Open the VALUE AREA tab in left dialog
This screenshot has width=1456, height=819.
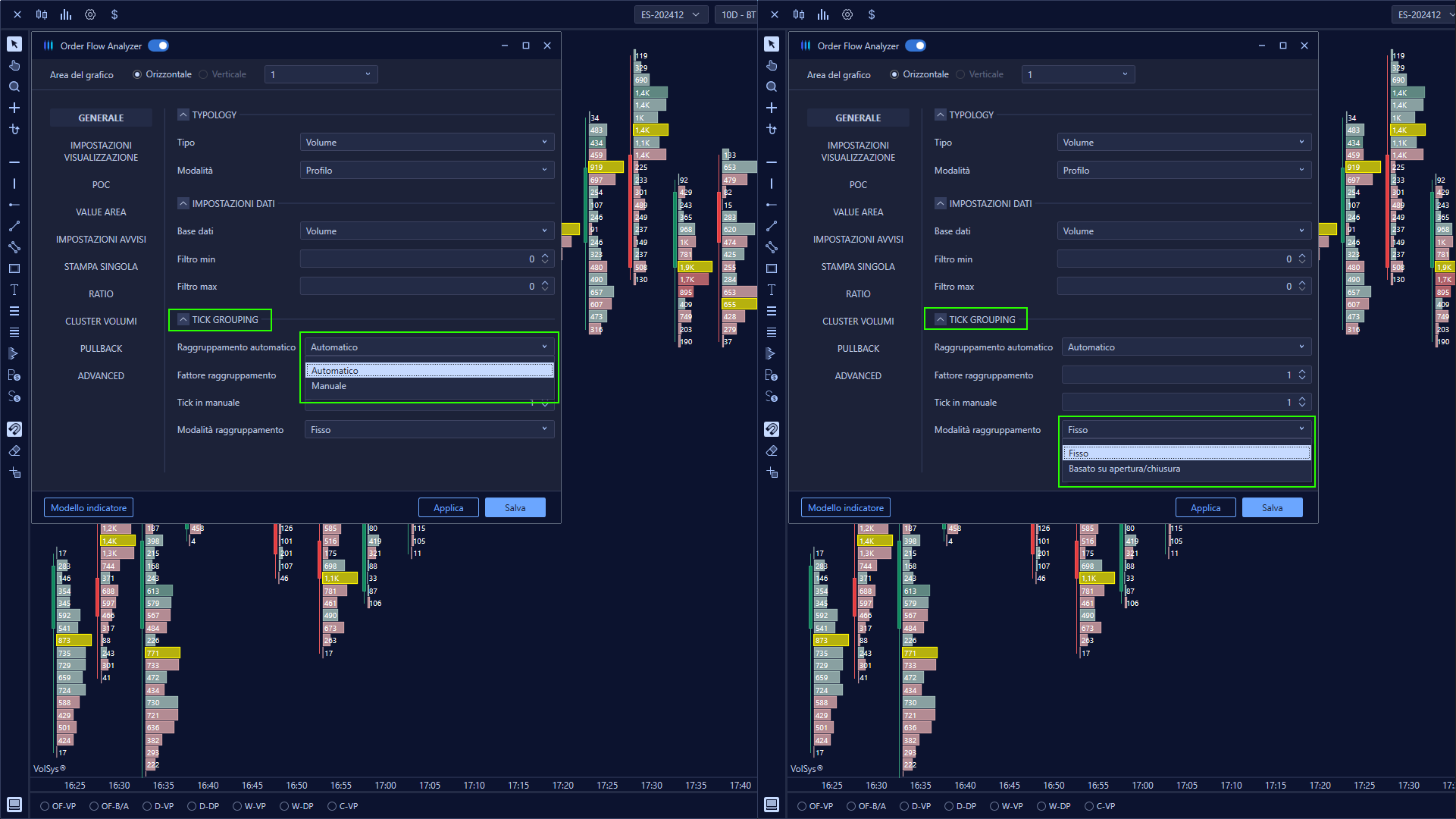pos(101,212)
